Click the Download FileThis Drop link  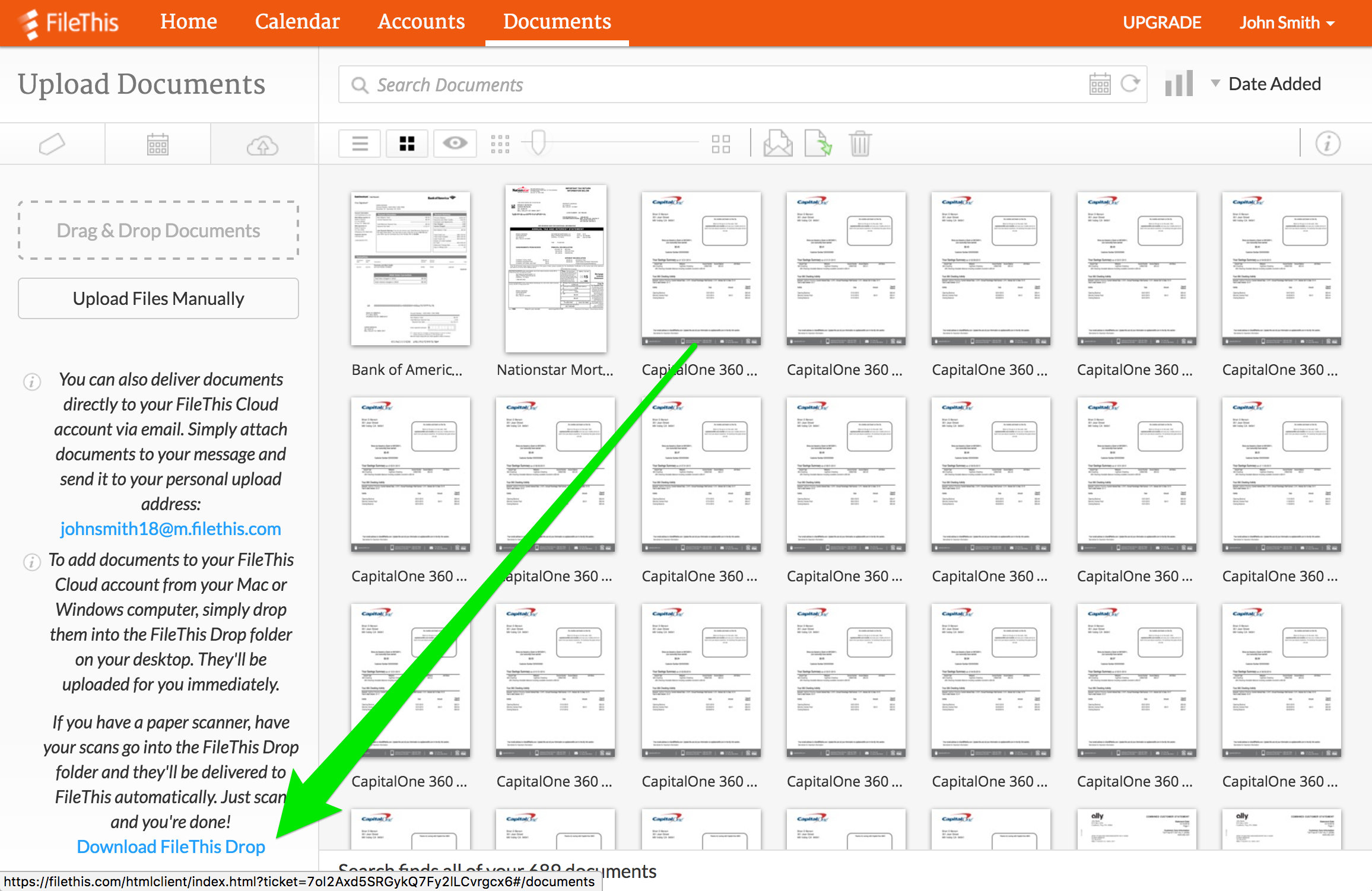(x=171, y=847)
